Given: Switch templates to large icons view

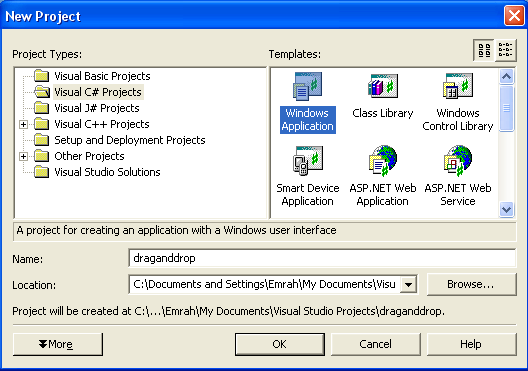Looking at the screenshot, I should click(x=484, y=50).
